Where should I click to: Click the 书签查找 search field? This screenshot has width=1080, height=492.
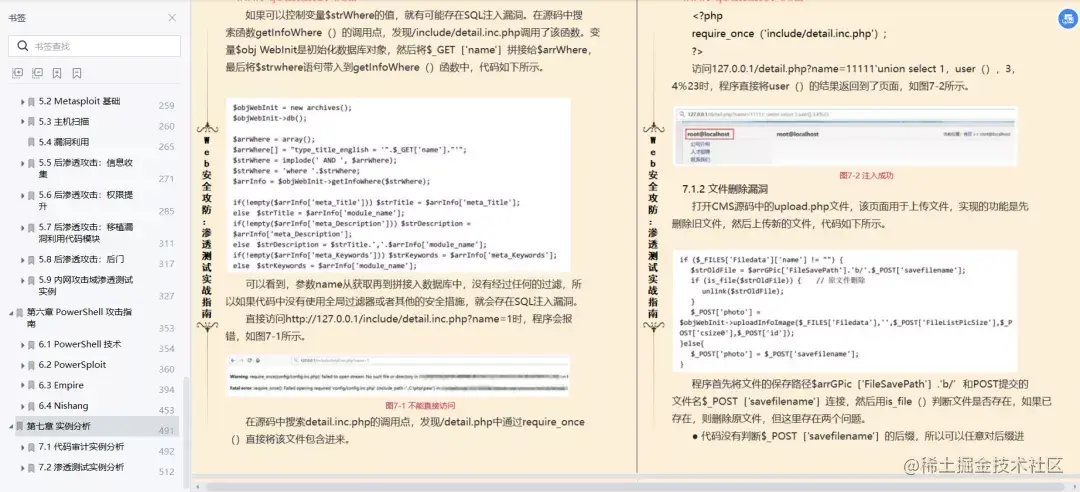tap(94, 46)
